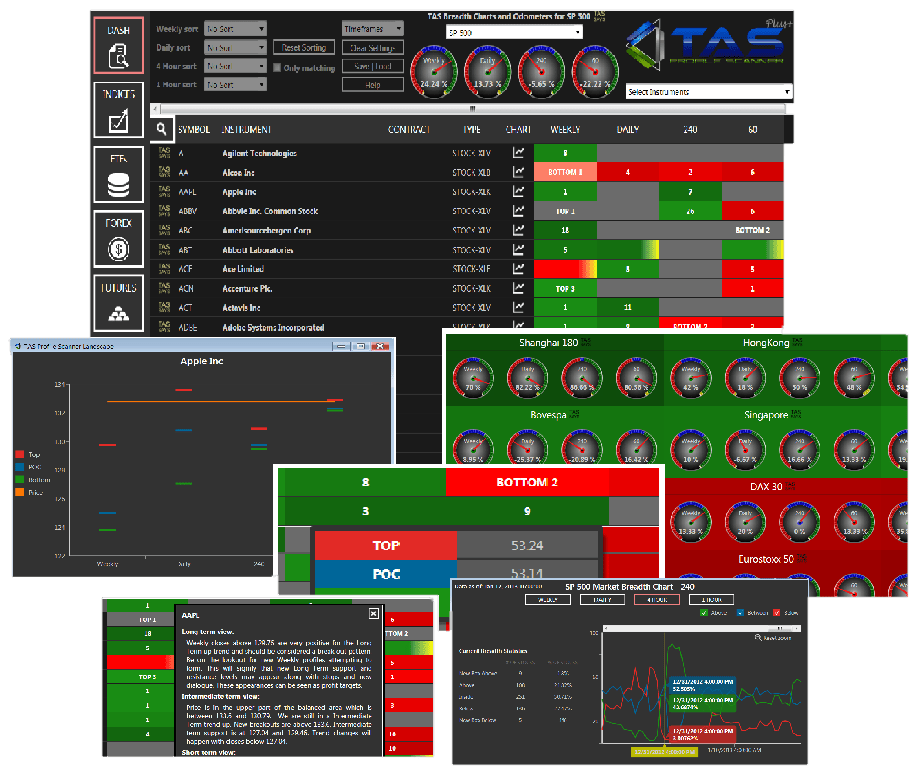Click the Help button

(373, 85)
